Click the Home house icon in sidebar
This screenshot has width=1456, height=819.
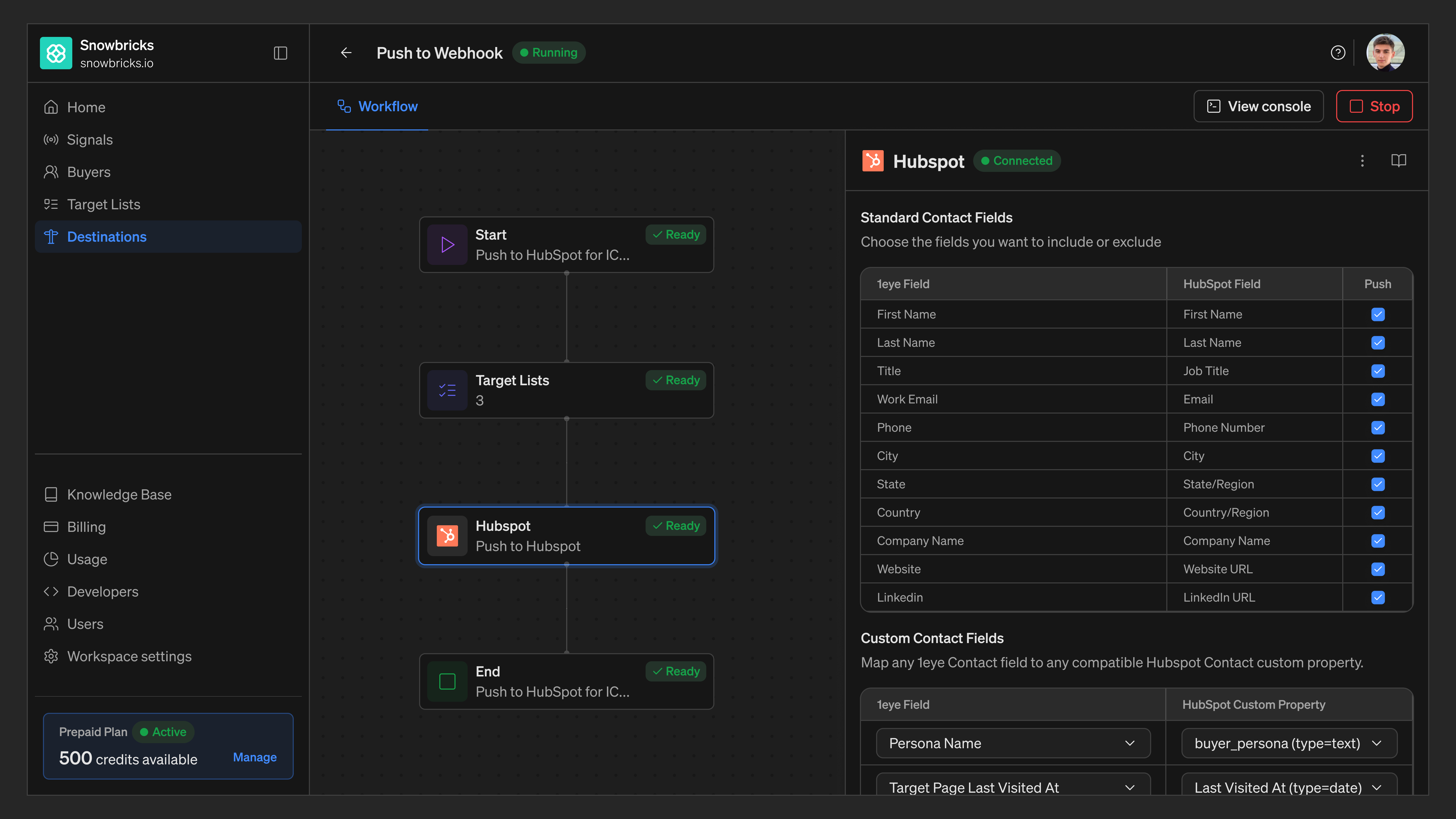tap(51, 107)
